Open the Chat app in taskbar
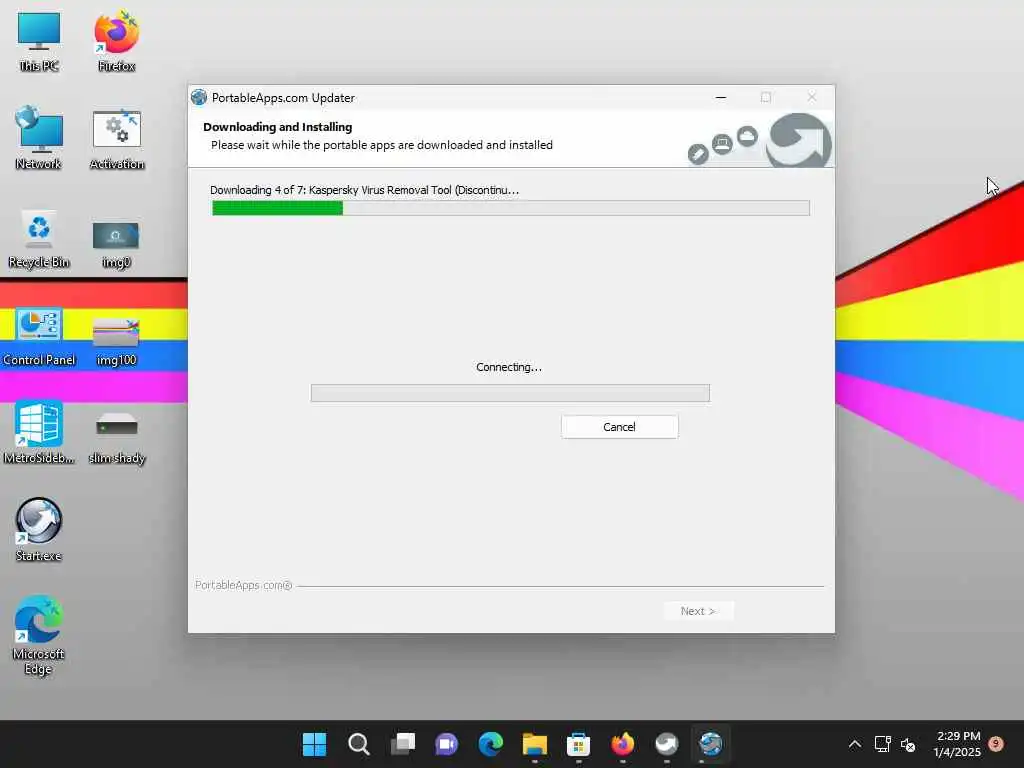The height and width of the screenshot is (768, 1024). pos(447,744)
